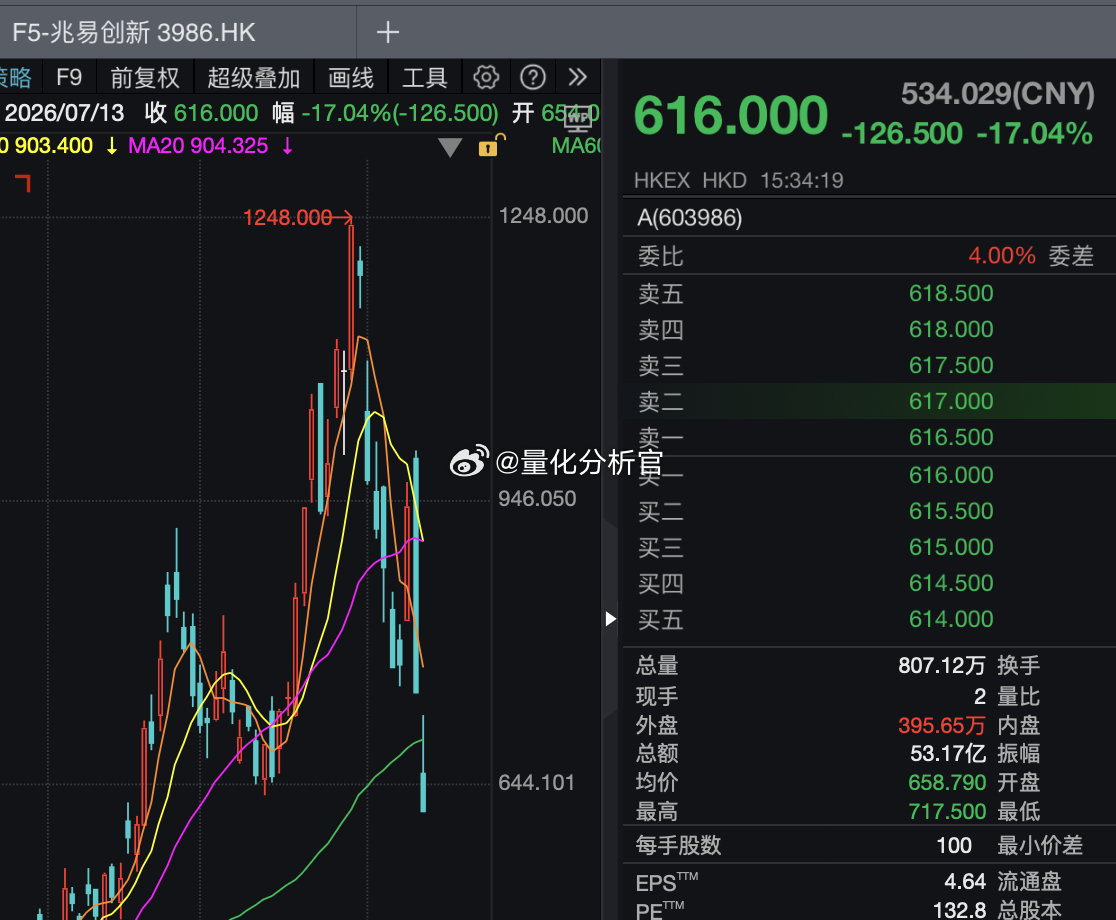Open chart settings gear icon
Screen dimensions: 1116x920
tap(486, 77)
